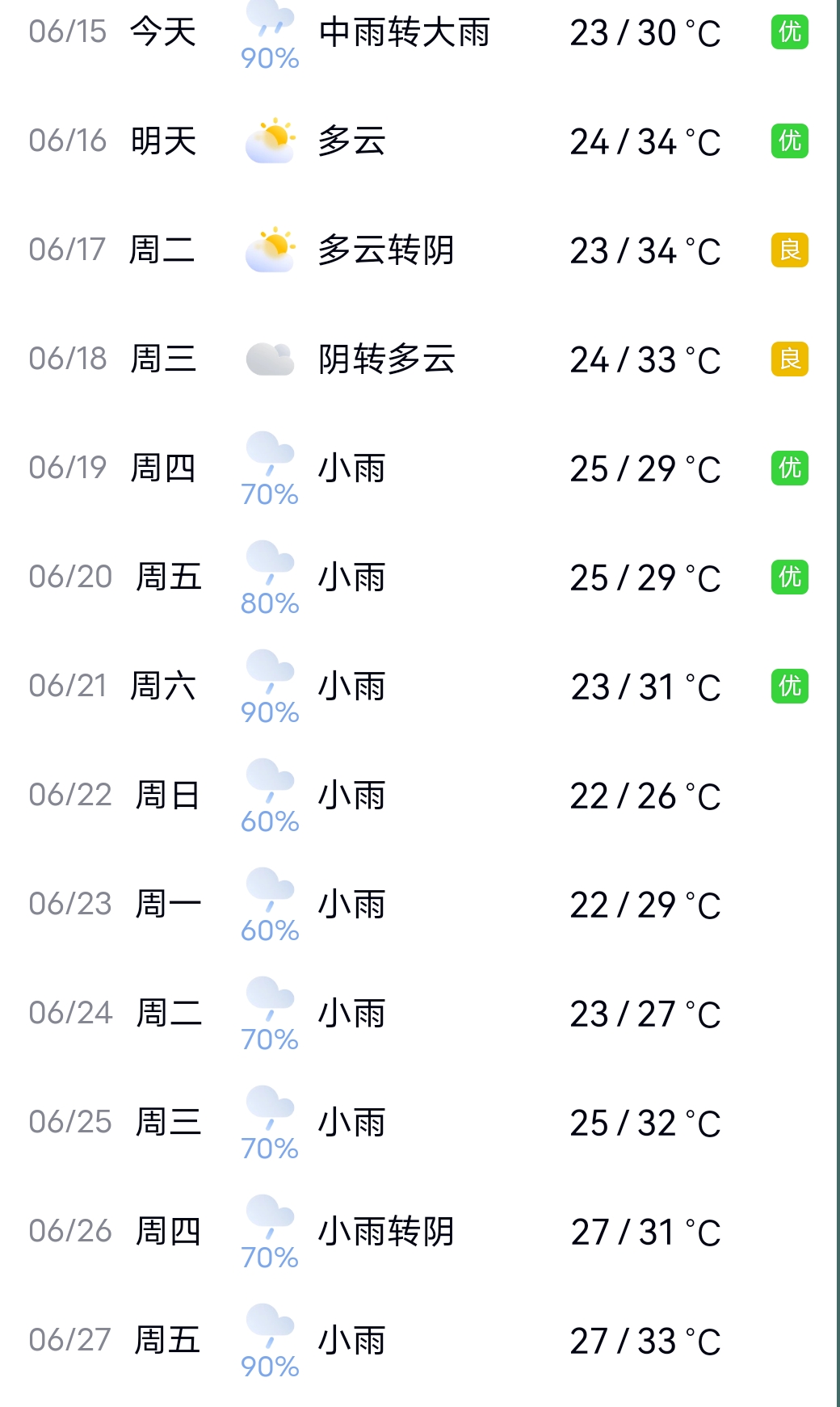The image size is (840, 1407).
Task: Tap the green 优 air quality badge for today
Action: tap(790, 31)
